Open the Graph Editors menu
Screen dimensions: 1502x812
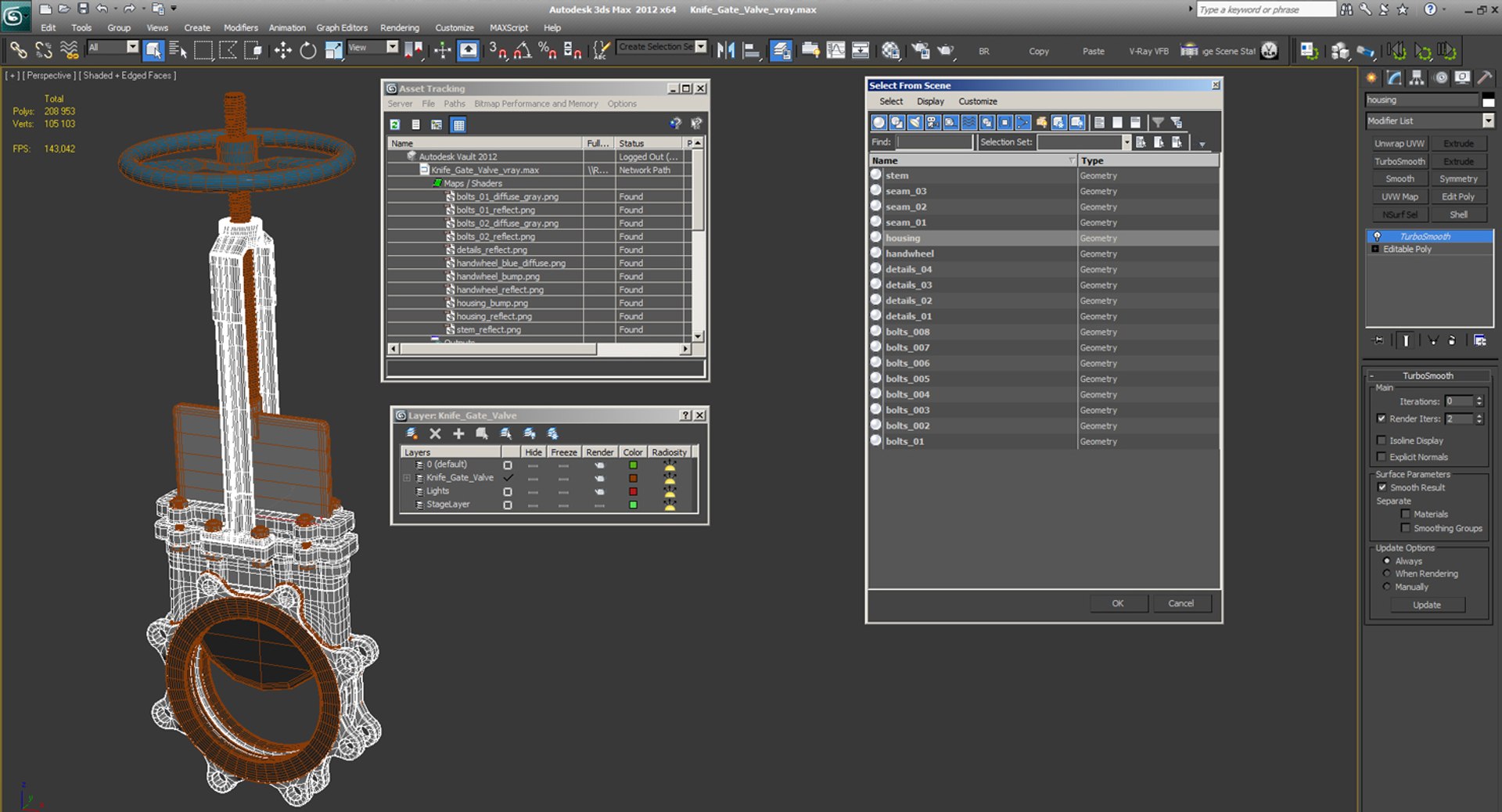point(342,27)
